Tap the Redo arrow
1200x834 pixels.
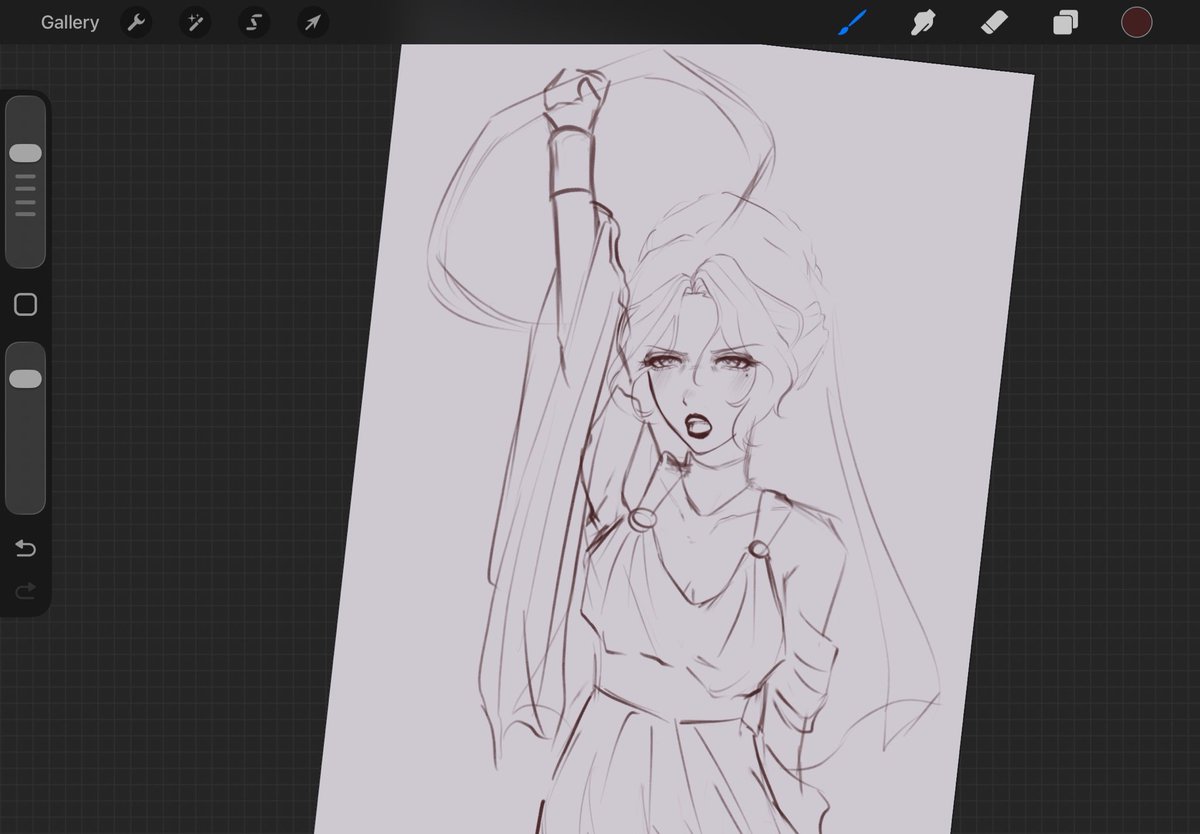25,590
